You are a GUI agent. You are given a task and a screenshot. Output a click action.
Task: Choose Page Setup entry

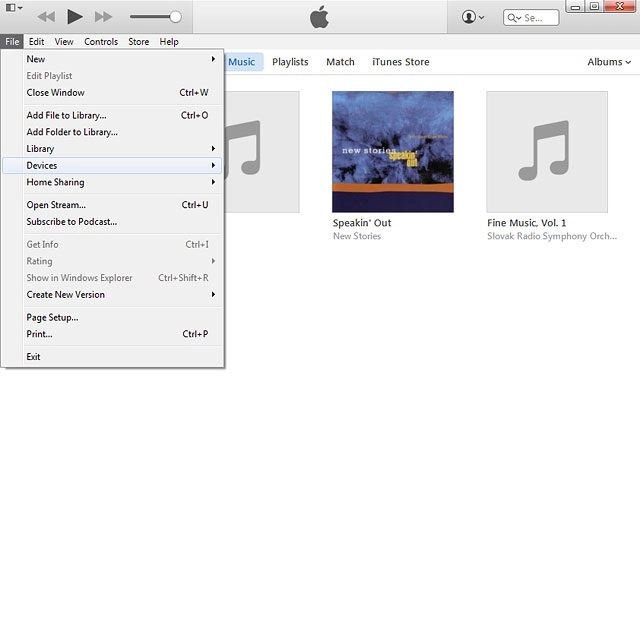112,318
